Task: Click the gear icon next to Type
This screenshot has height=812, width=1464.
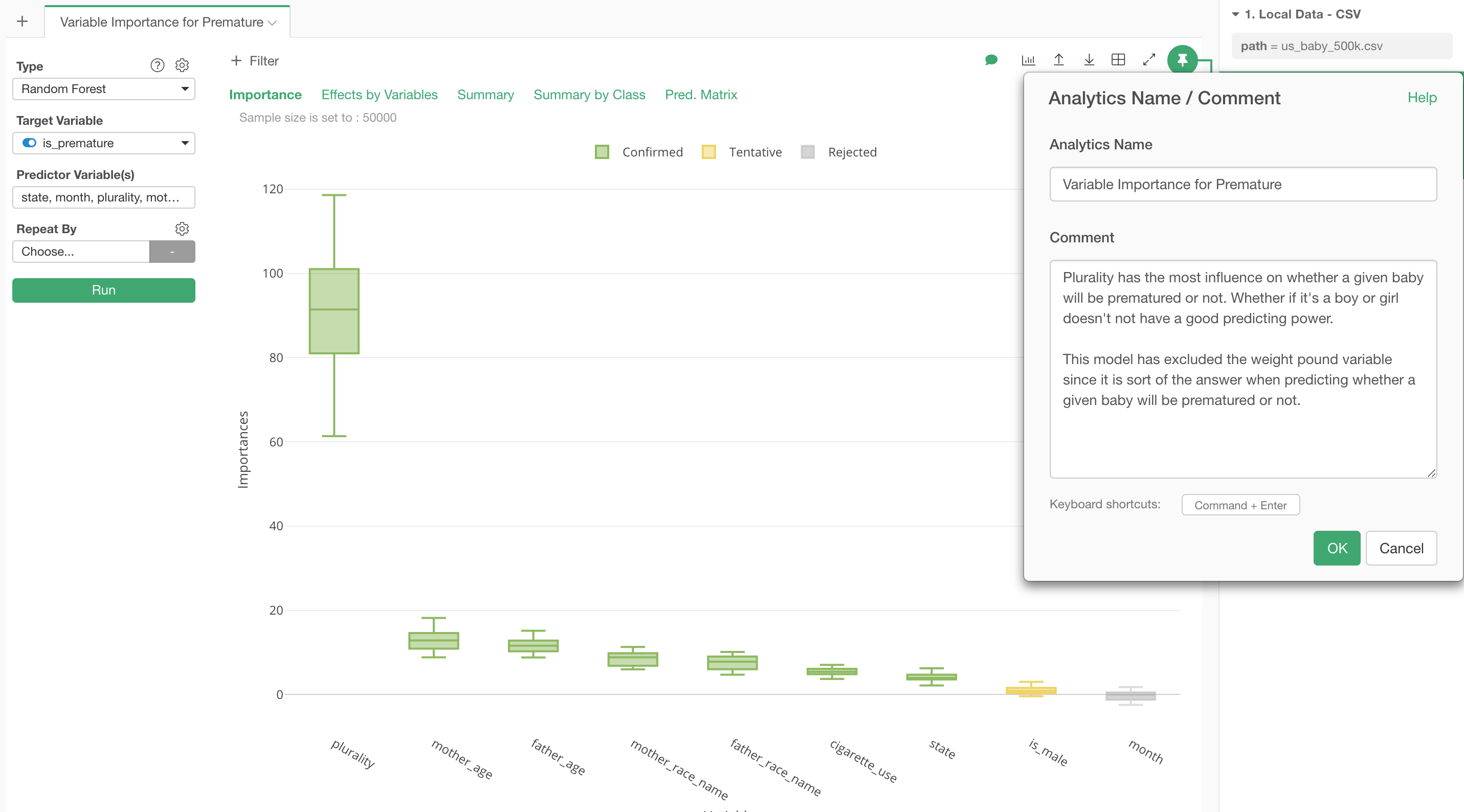Action: [182, 65]
